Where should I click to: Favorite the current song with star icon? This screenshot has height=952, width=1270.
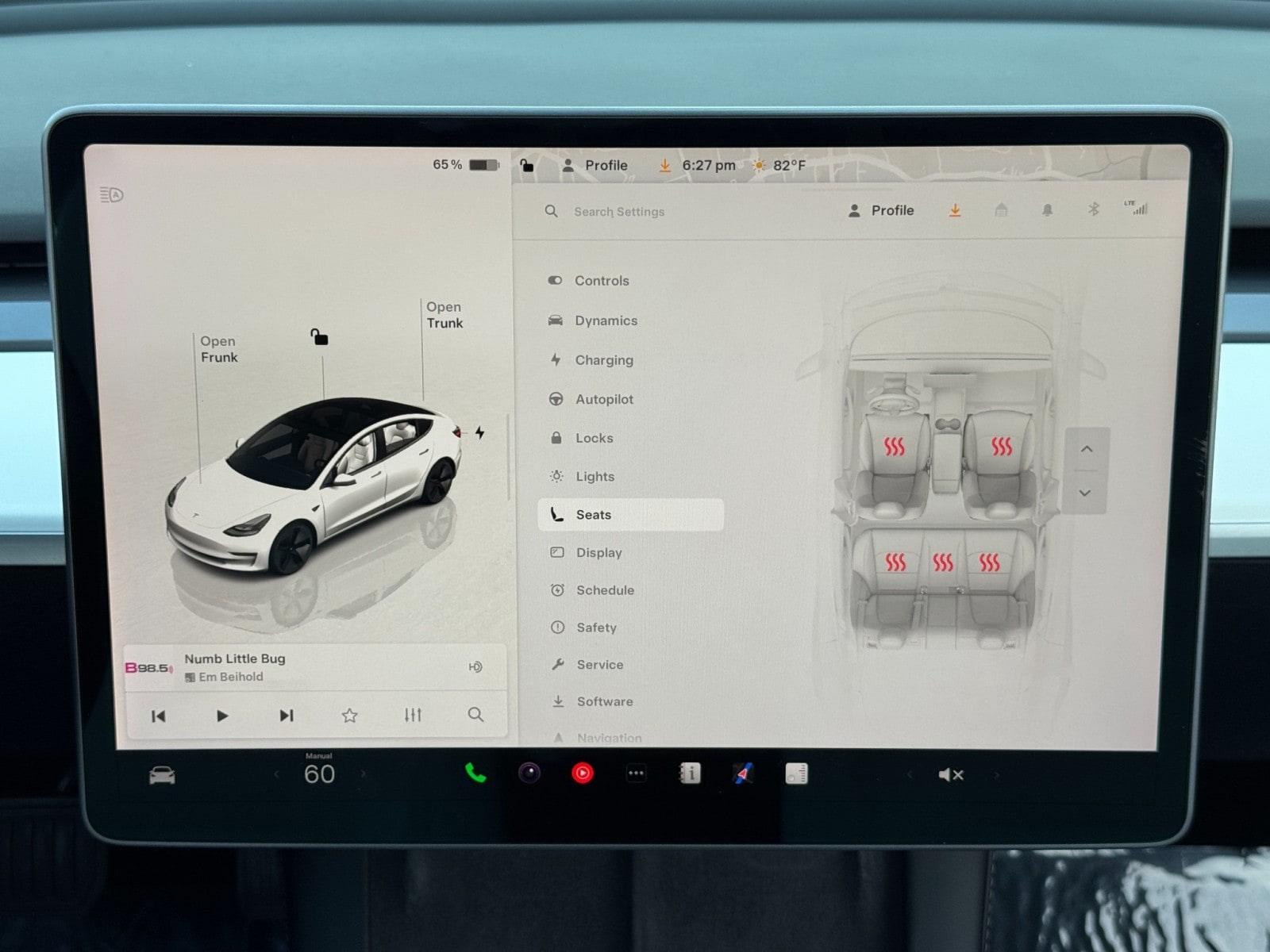[349, 716]
